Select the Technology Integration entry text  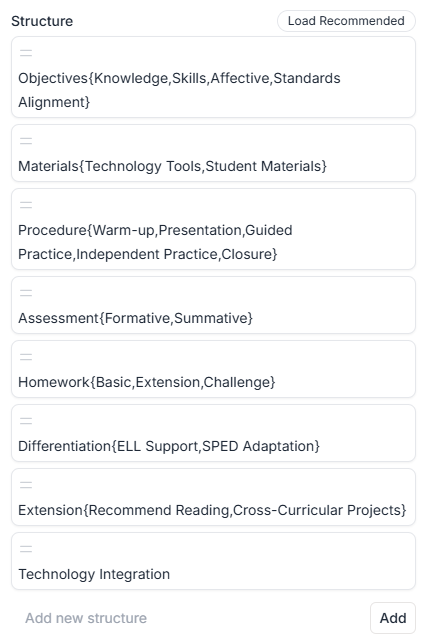click(94, 574)
